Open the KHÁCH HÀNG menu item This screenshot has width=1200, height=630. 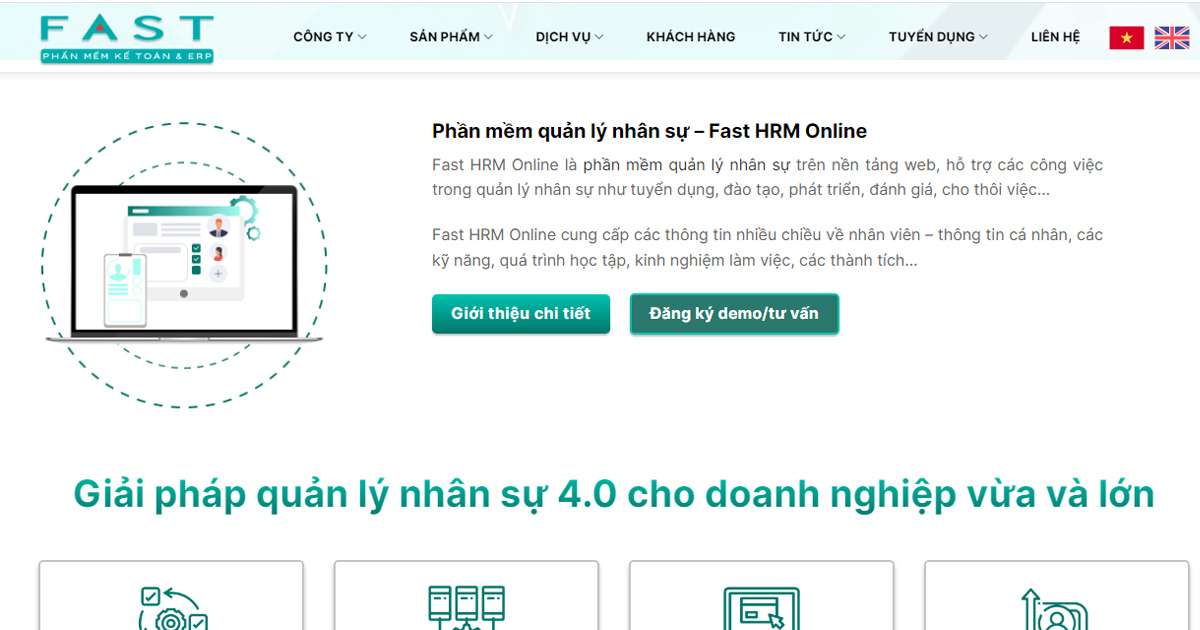(691, 37)
